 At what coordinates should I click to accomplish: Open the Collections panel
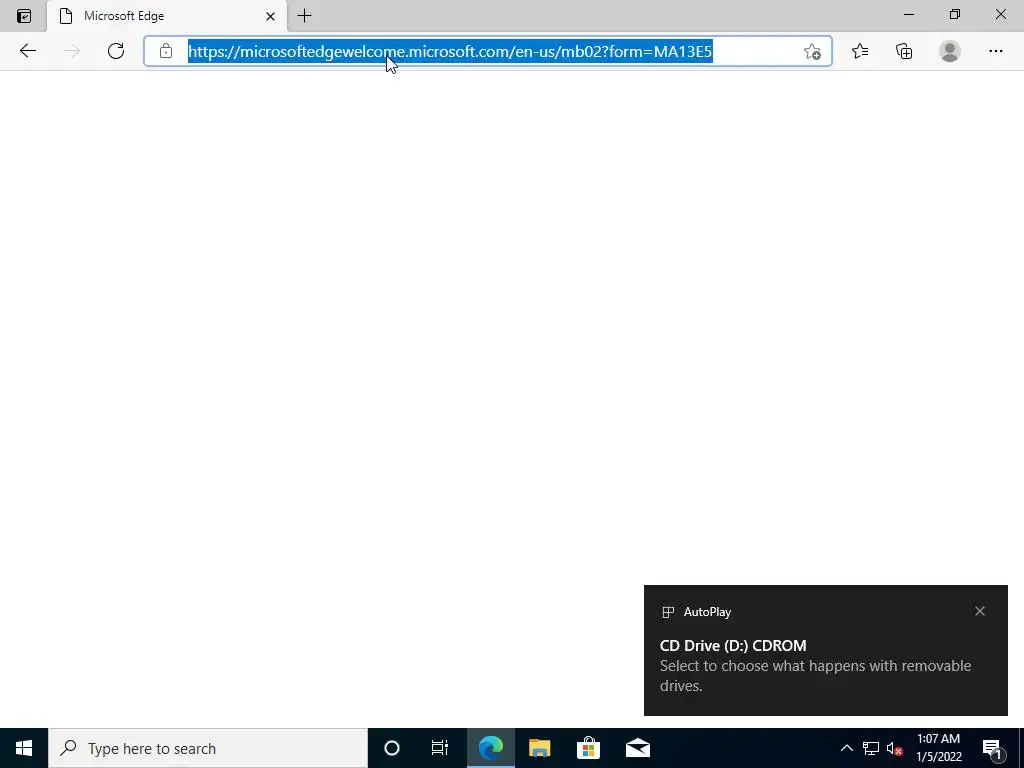904,51
